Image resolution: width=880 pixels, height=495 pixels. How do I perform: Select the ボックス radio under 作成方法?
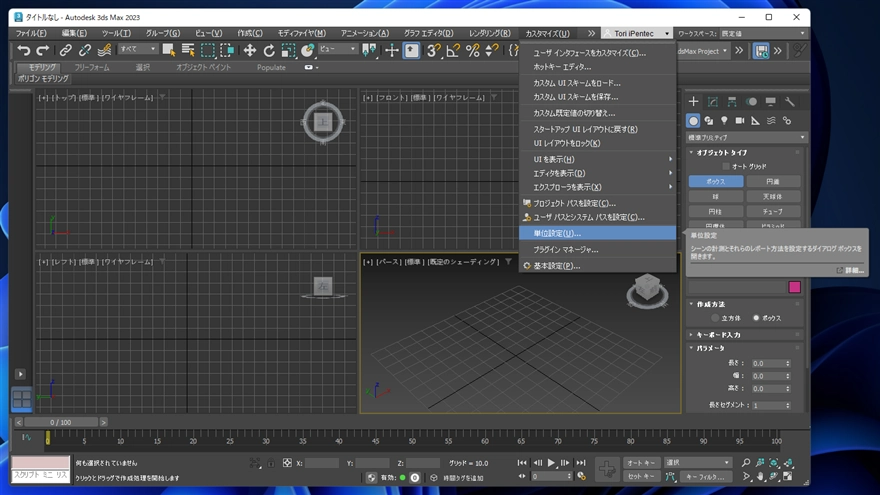point(756,318)
